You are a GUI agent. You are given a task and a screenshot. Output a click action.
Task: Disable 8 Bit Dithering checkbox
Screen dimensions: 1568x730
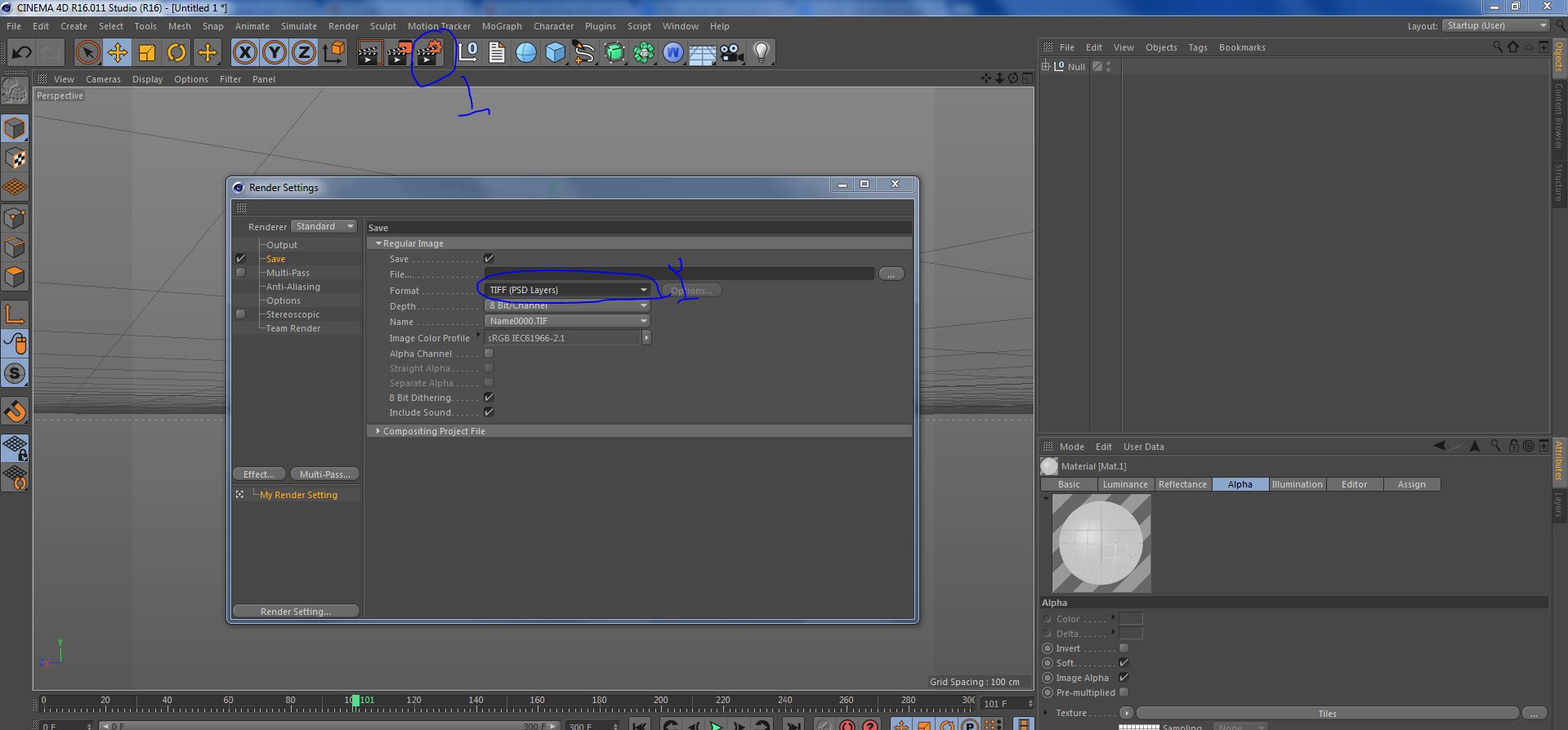tap(489, 398)
